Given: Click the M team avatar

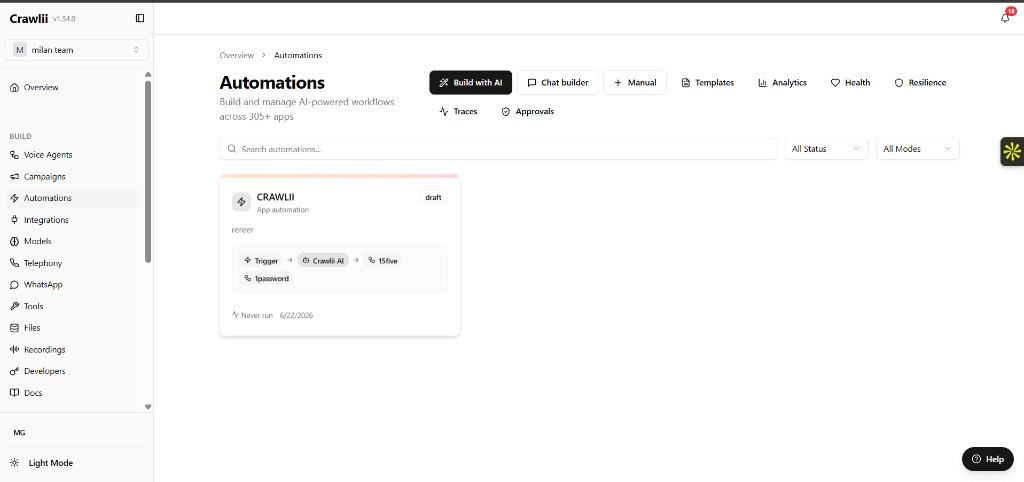Looking at the screenshot, I should pos(20,50).
